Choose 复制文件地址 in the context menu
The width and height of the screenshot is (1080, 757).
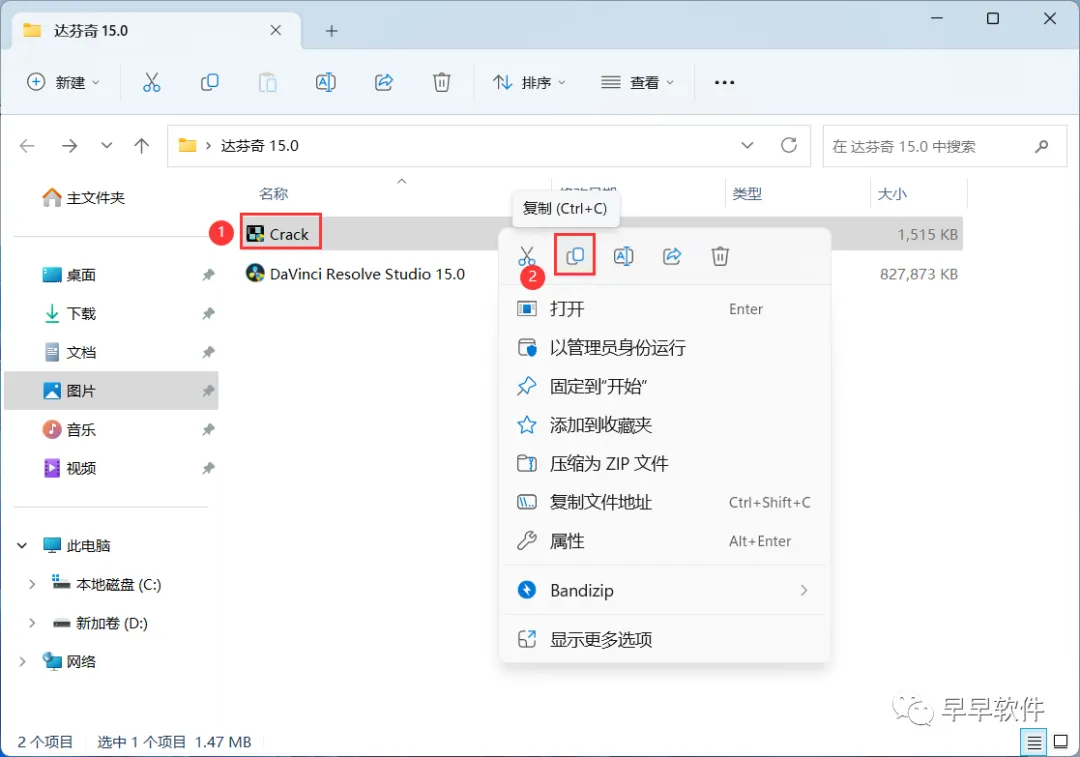[665, 502]
